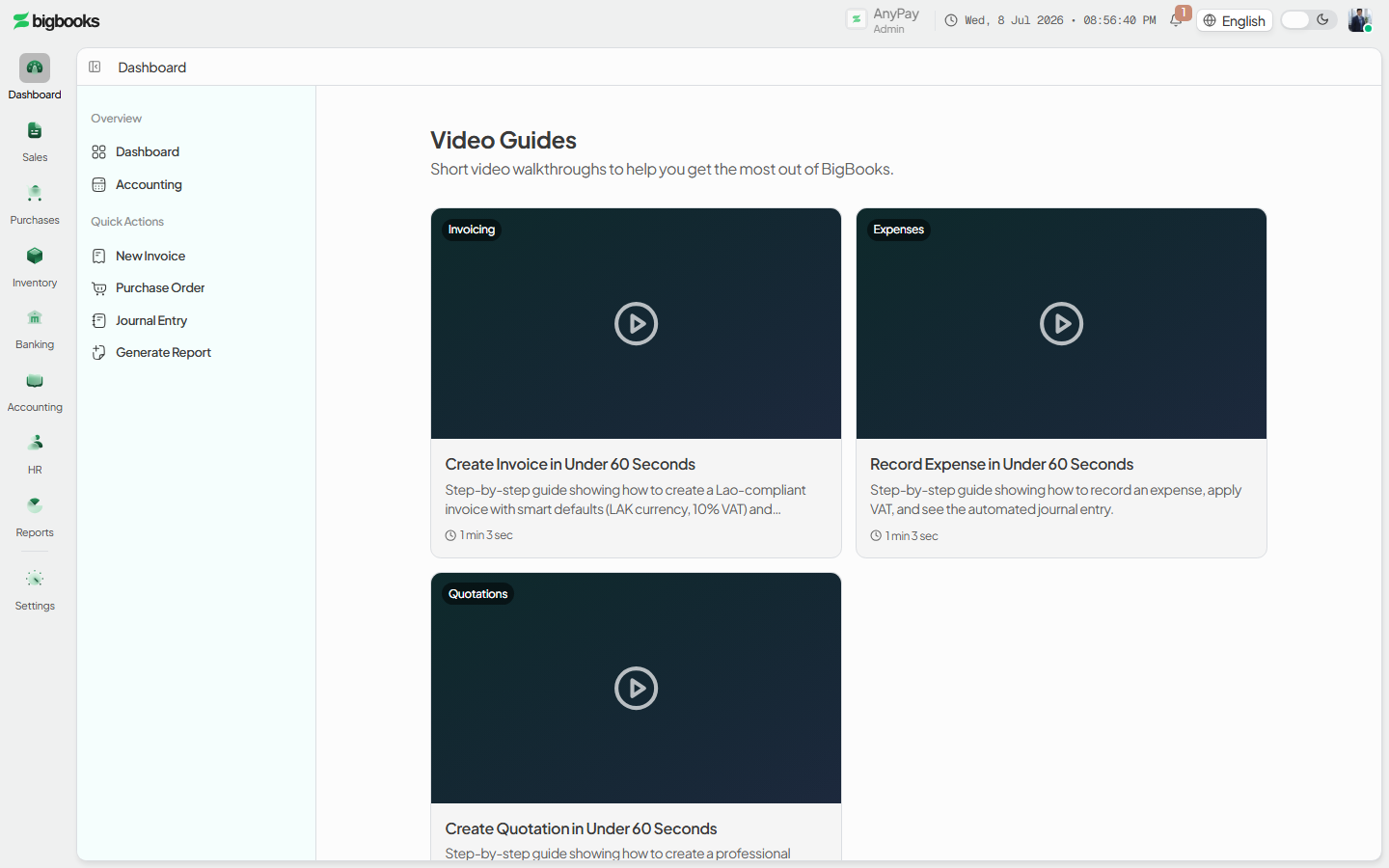Viewport: 1389px width, 868px height.
Task: Play the Invoicing video guide
Action: tap(636, 324)
